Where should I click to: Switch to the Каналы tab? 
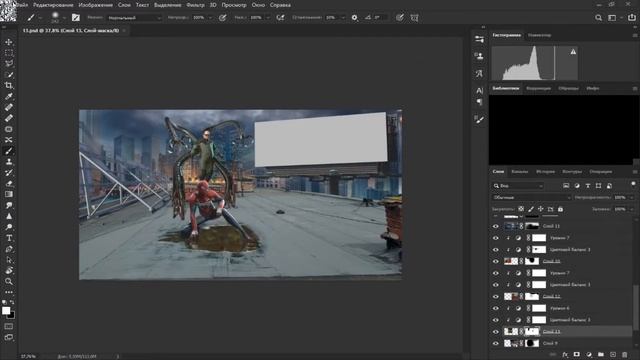pyautogui.click(x=520, y=171)
